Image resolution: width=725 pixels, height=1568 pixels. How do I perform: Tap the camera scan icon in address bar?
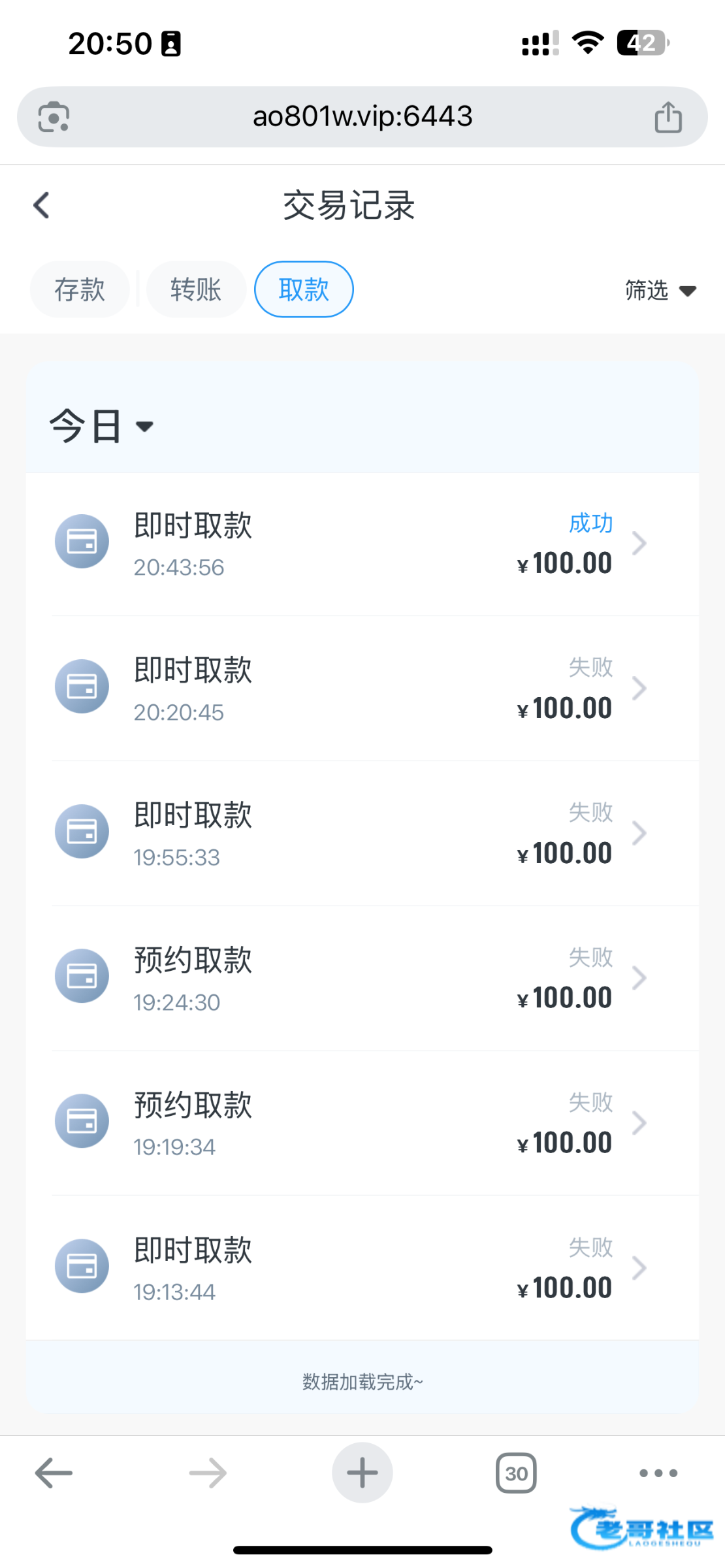click(x=54, y=118)
